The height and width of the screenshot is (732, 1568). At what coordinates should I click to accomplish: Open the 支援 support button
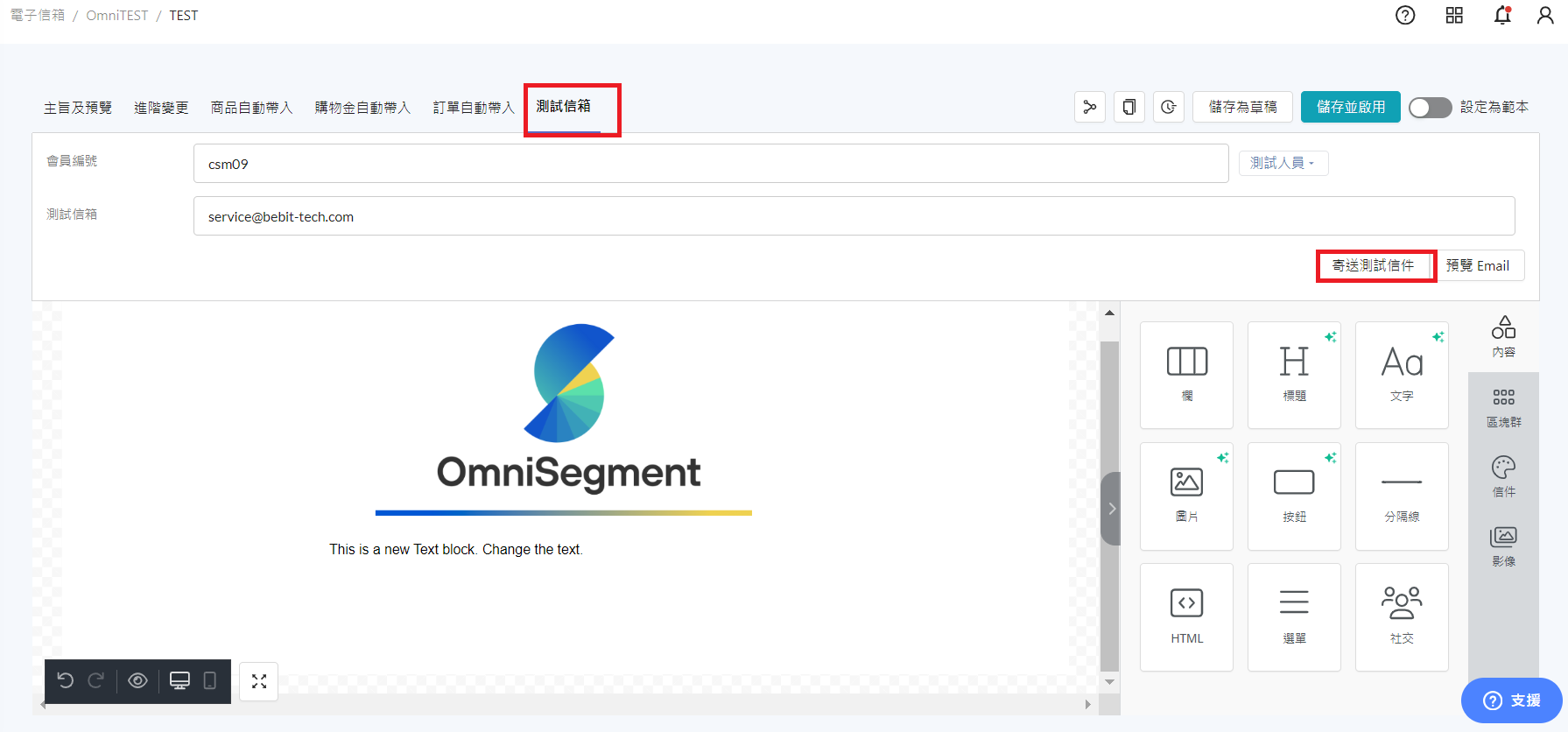pos(1511,700)
